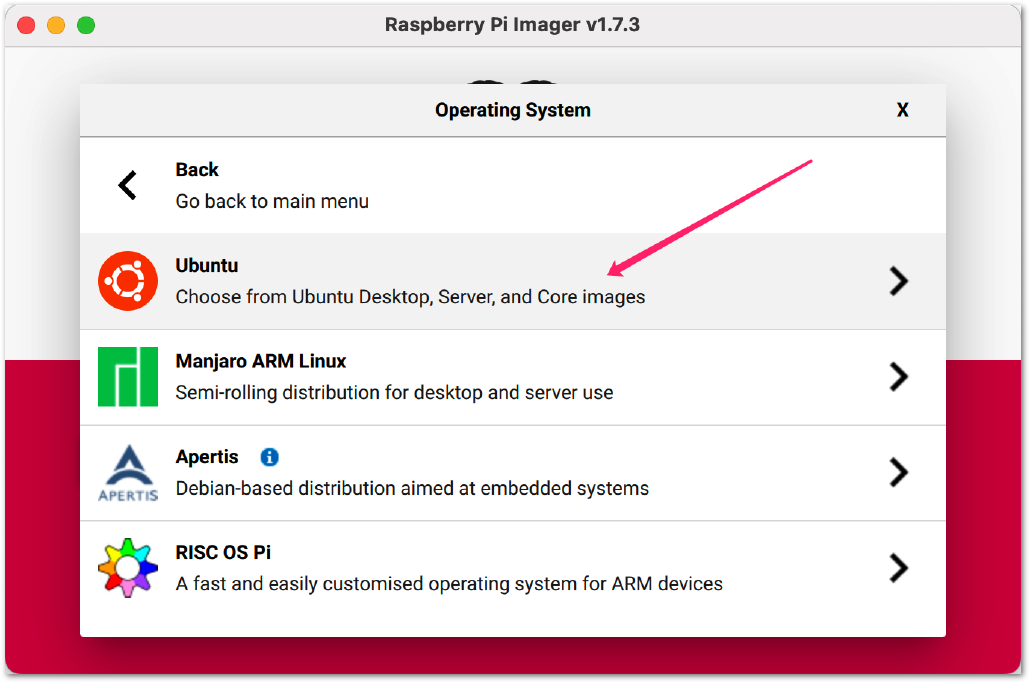Expand the Ubuntu entry chevron
Viewport: 1030px width, 683px height.
pos(899,281)
